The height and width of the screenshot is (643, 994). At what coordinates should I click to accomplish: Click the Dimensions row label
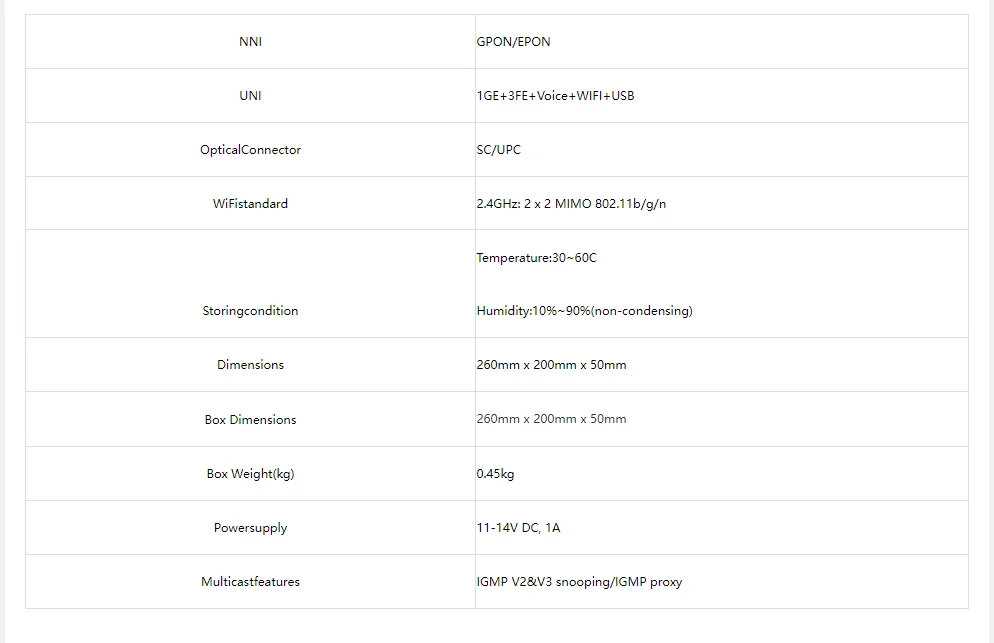250,365
